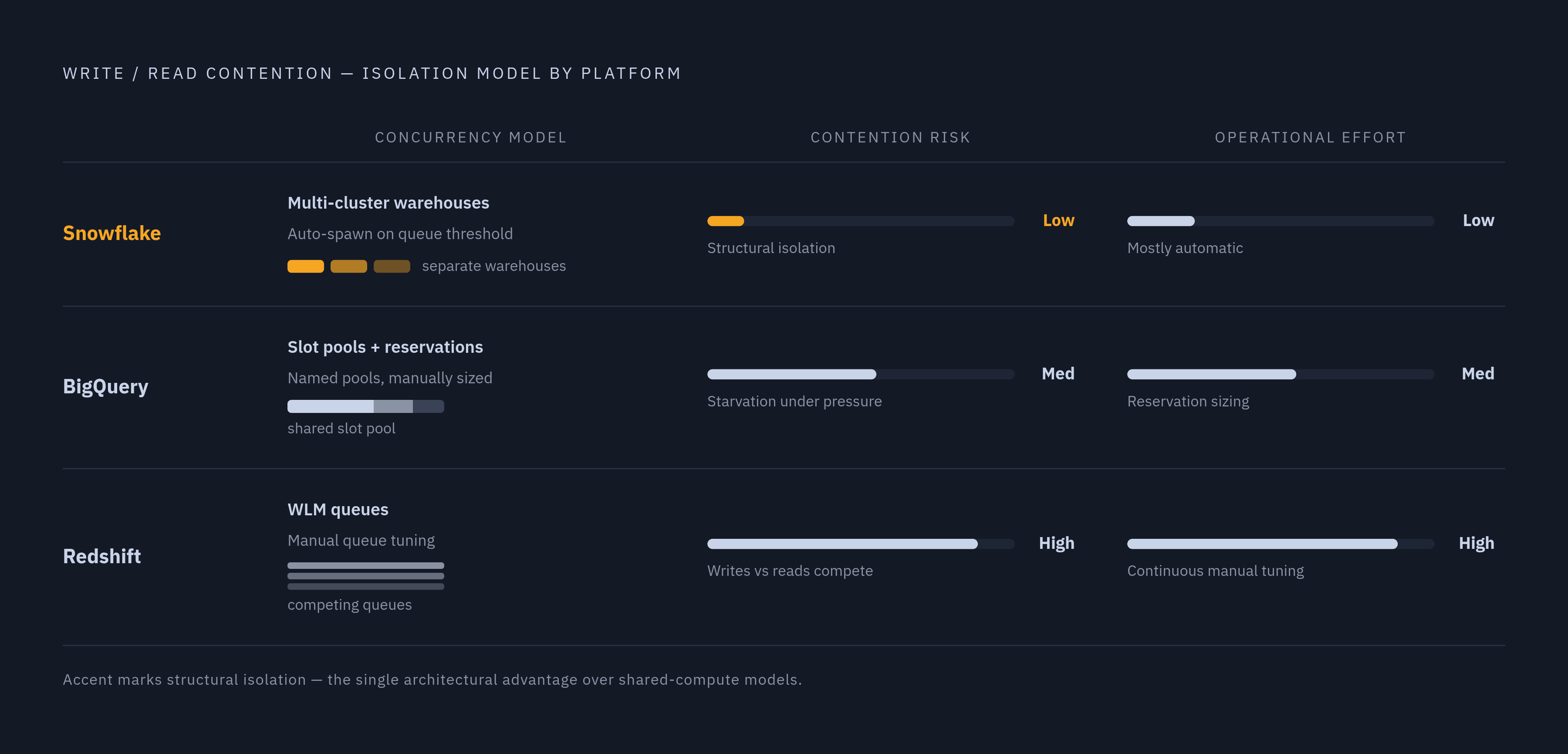This screenshot has width=1568, height=754.
Task: Click Snowflake's operational effort bar
Action: coord(1281,221)
